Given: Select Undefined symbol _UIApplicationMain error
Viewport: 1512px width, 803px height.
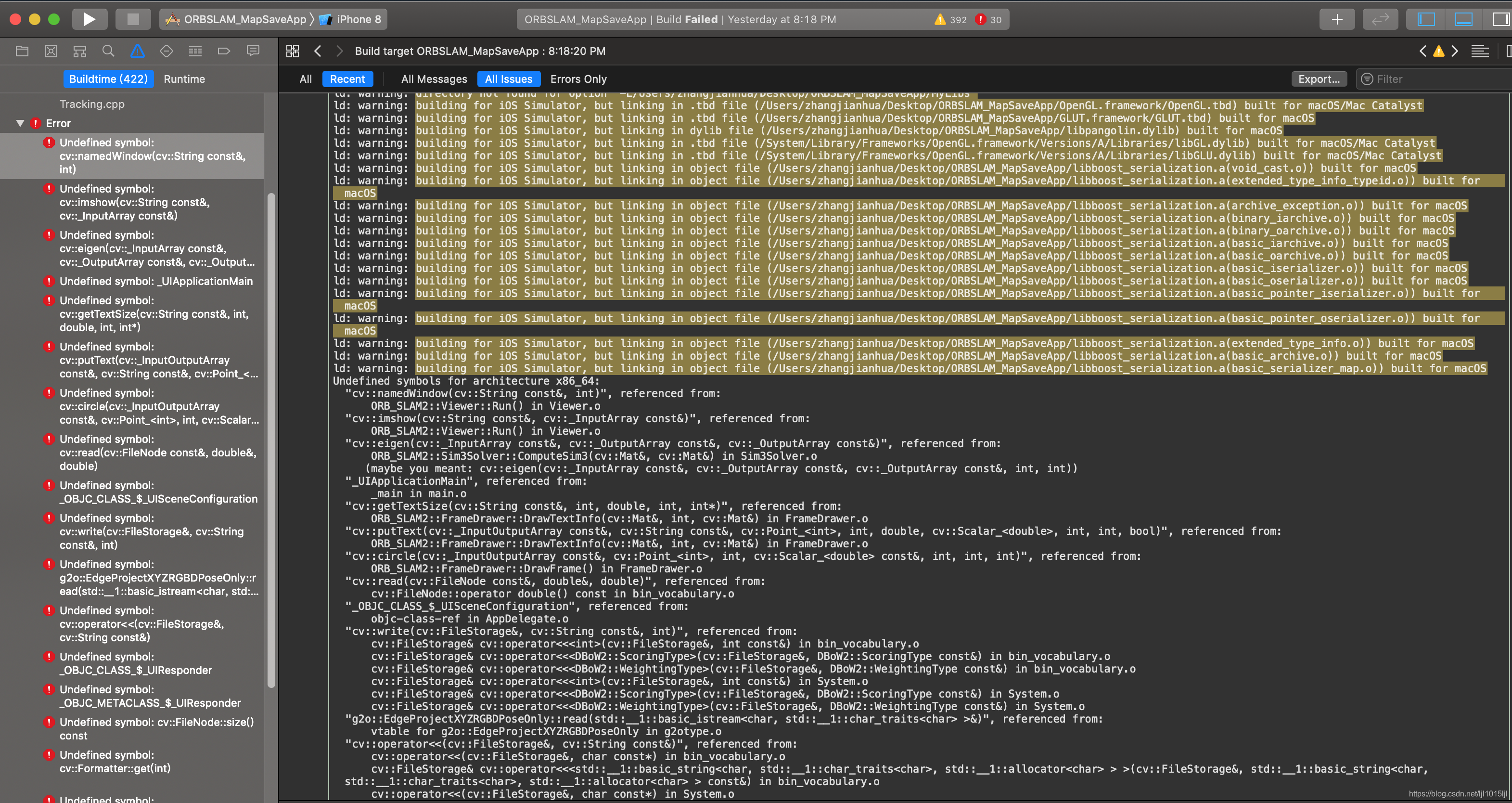Looking at the screenshot, I should click(132, 281).
